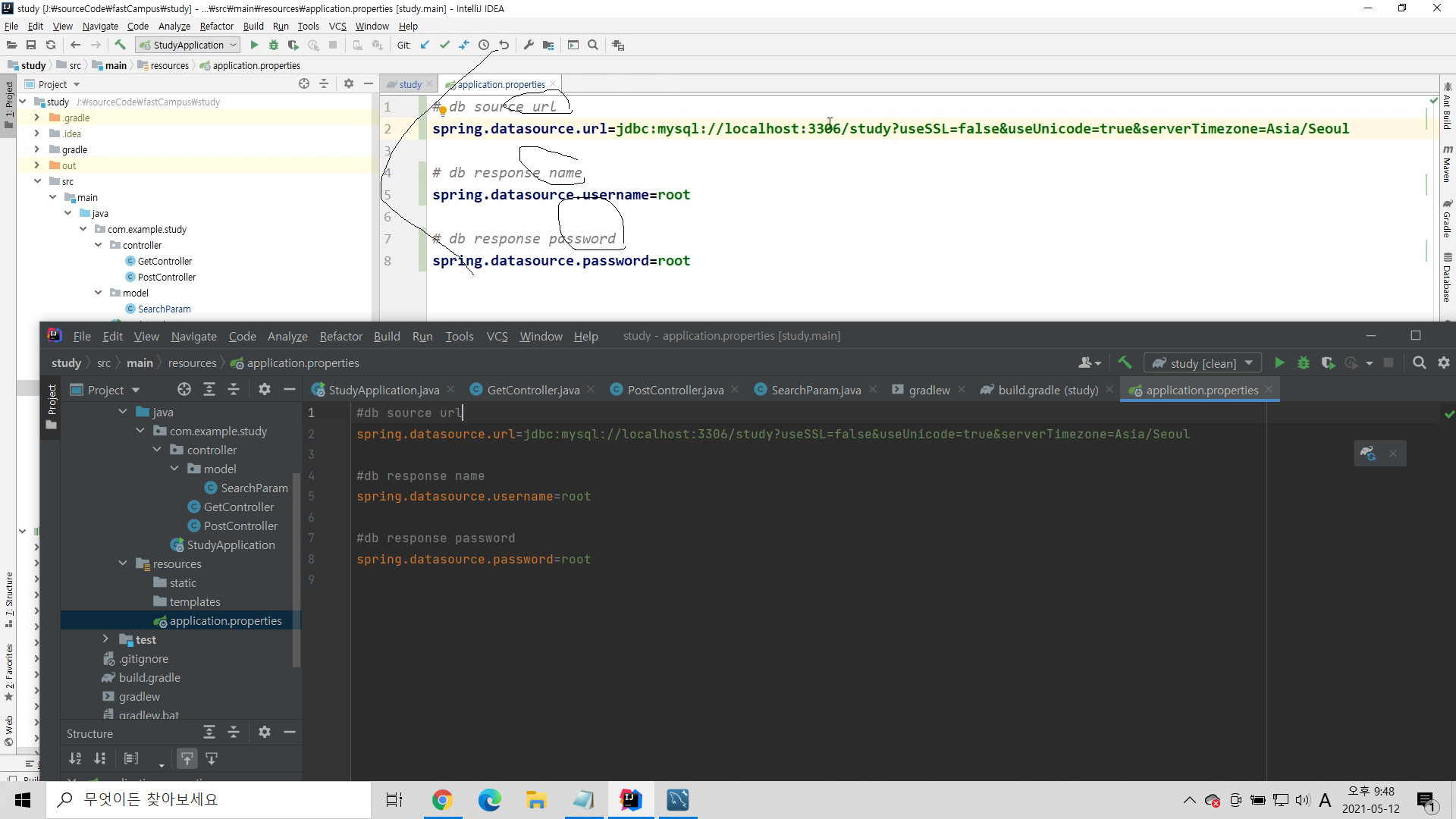This screenshot has width=1456, height=819.
Task: Open IntelliJ IDEA from Windows taskbar
Action: coord(630,800)
